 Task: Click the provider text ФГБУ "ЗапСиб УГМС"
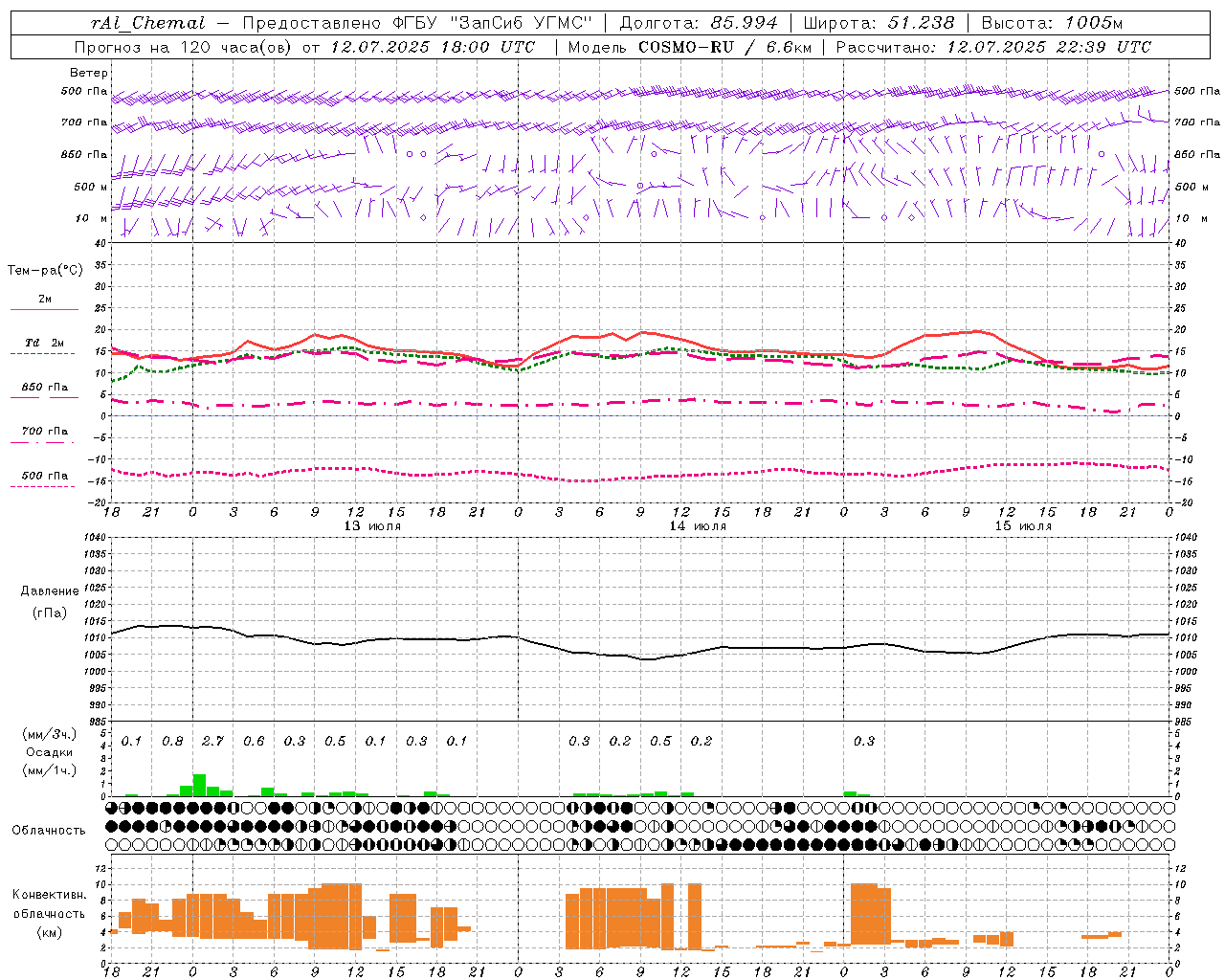493,23
